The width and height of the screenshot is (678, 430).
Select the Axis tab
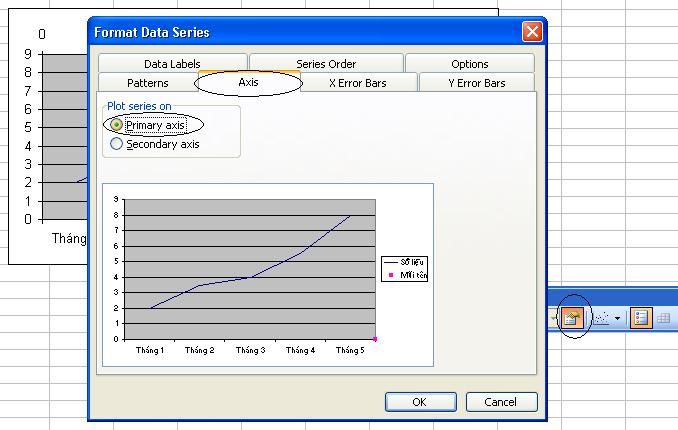point(248,82)
